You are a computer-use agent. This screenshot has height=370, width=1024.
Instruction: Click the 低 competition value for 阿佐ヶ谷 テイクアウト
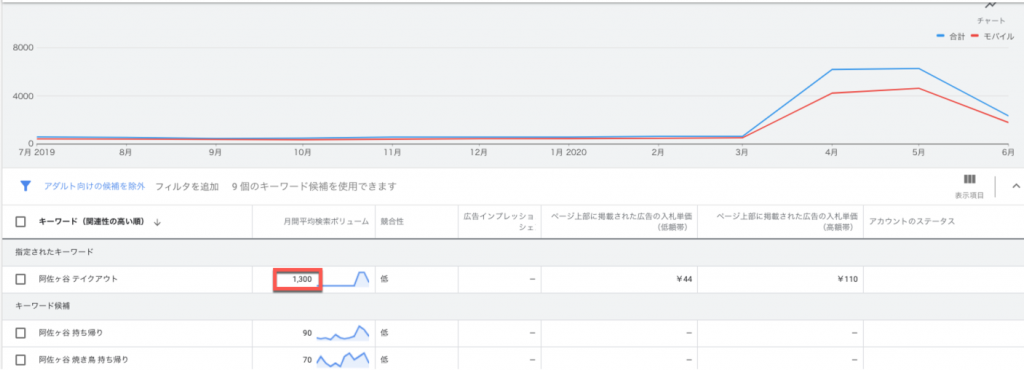pyautogui.click(x=384, y=279)
